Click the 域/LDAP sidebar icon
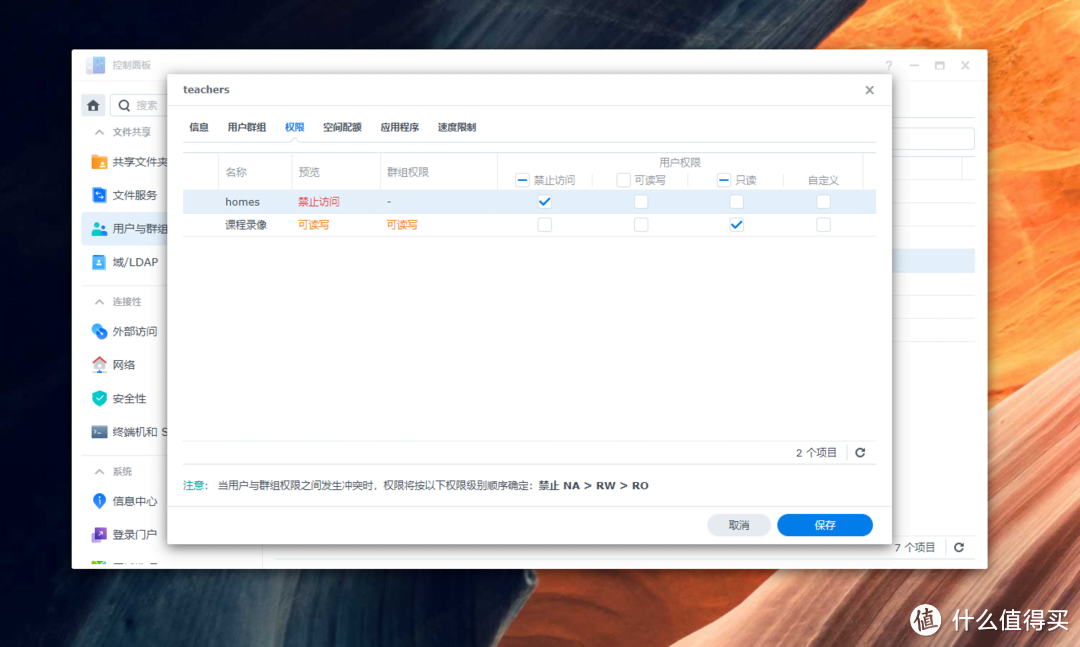The height and width of the screenshot is (647, 1080). click(x=135, y=261)
